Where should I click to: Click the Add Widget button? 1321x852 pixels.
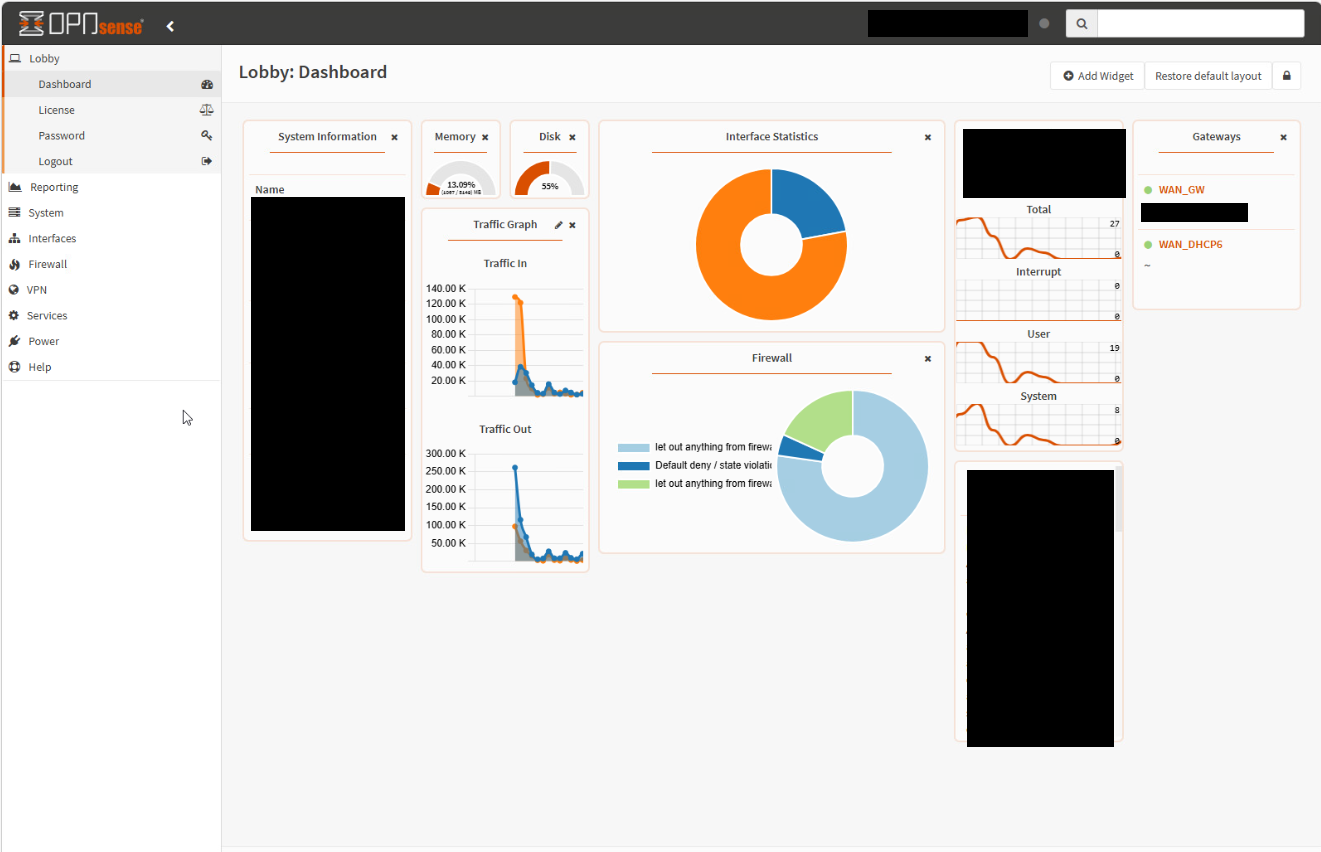click(1097, 76)
